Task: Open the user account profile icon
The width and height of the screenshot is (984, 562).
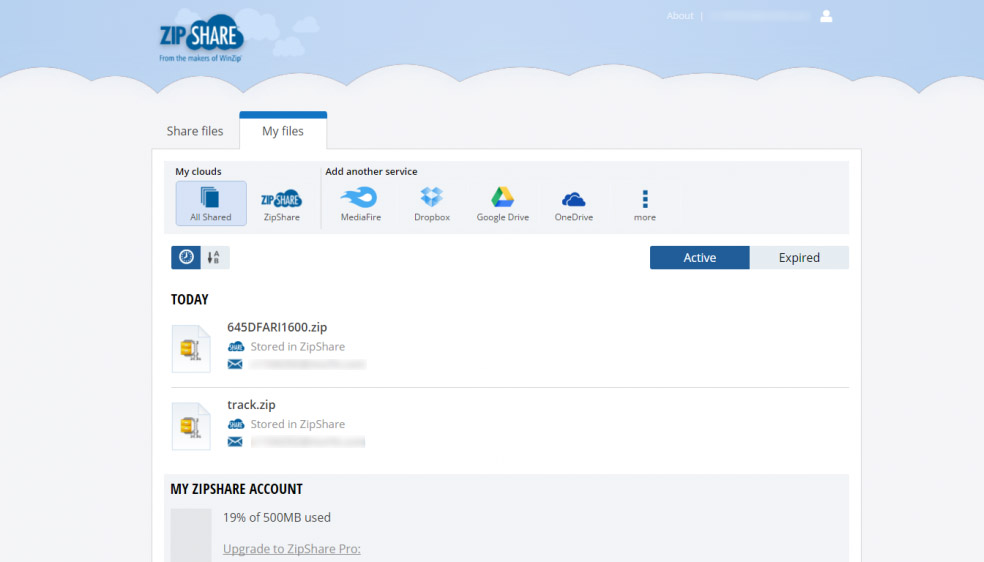Action: click(x=826, y=16)
